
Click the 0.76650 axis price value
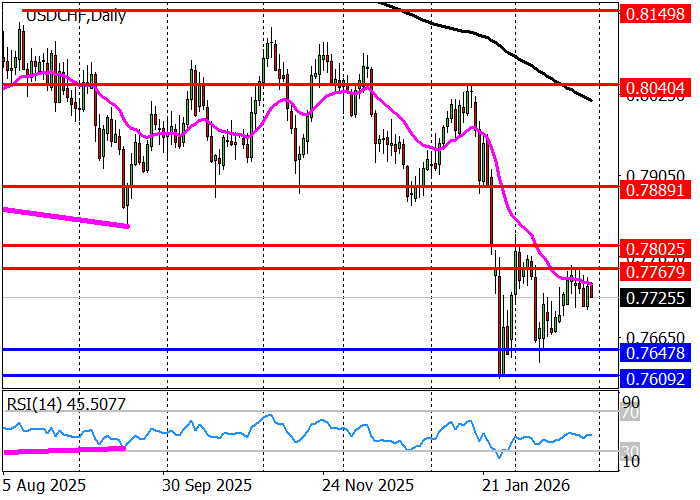pos(655,338)
